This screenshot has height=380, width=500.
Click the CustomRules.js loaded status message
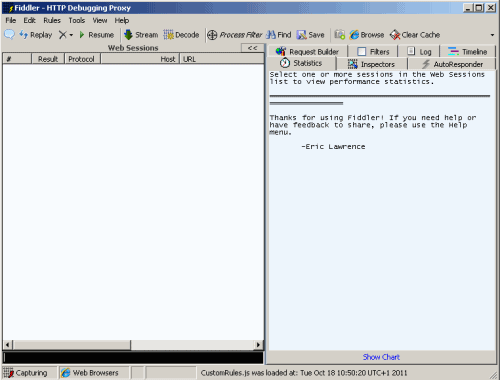[x=304, y=373]
